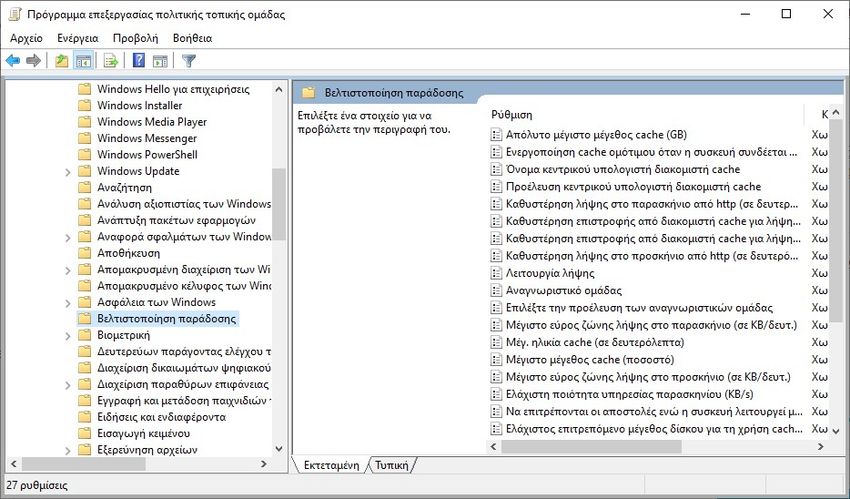This screenshot has height=499, width=850.
Task: Select Όνομα κεντρικού υπολογιστή διακομιστή cache setting
Action: coord(623,169)
